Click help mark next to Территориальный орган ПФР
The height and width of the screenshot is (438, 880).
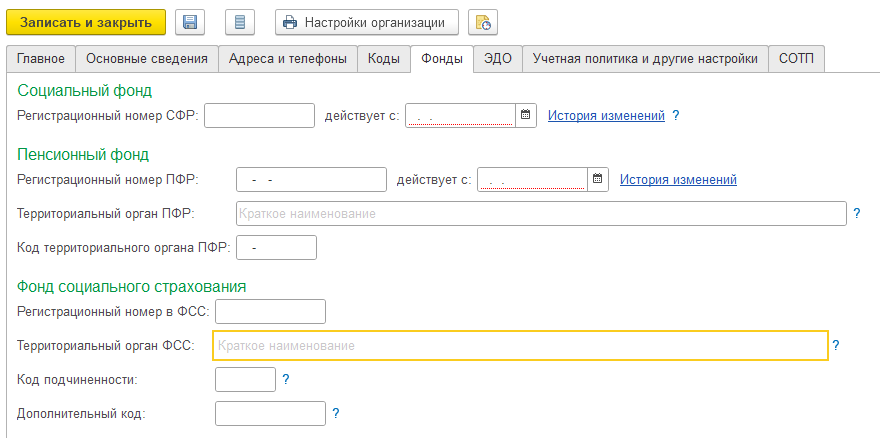856,213
